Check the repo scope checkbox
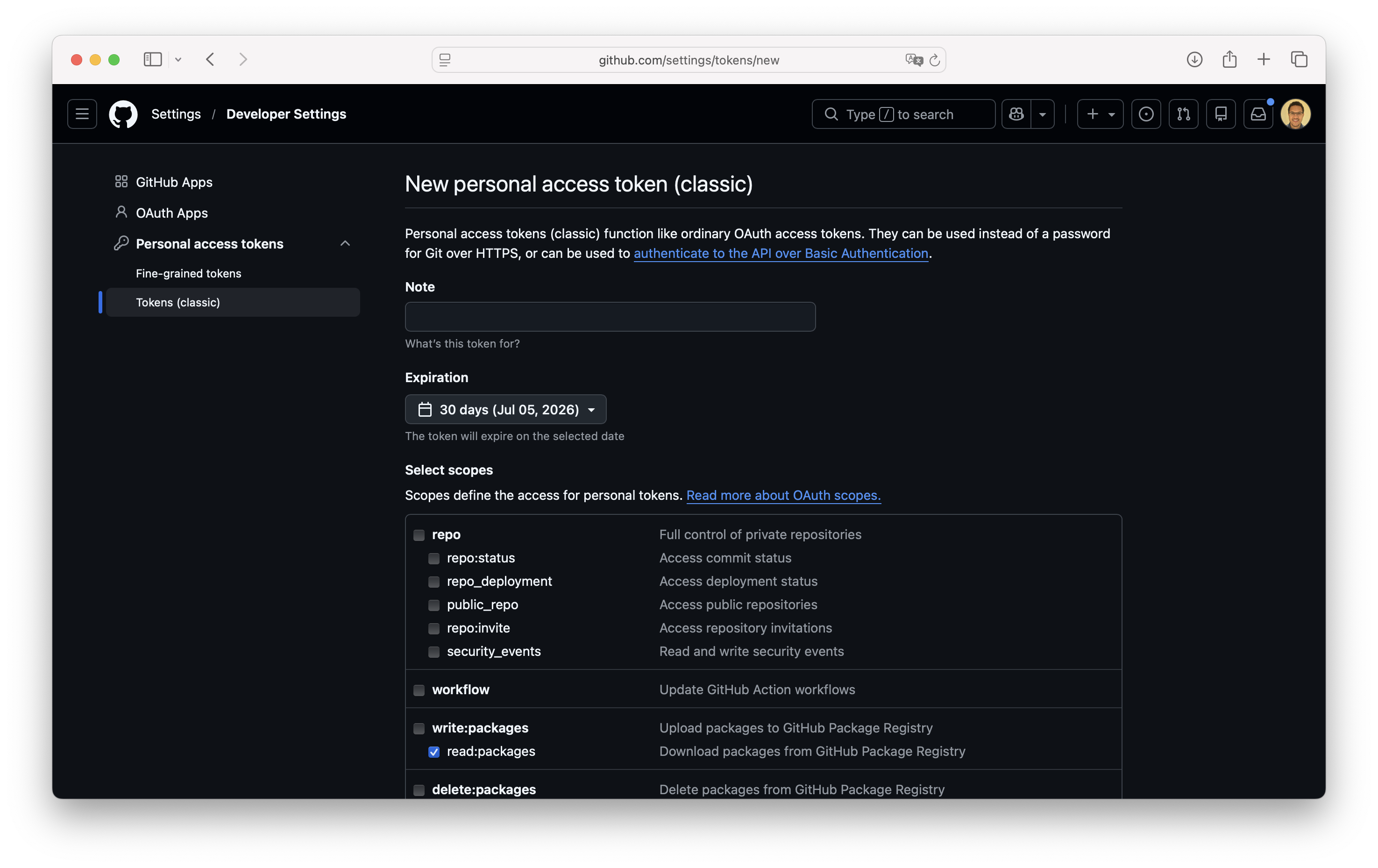This screenshot has height=868, width=1378. click(419, 535)
